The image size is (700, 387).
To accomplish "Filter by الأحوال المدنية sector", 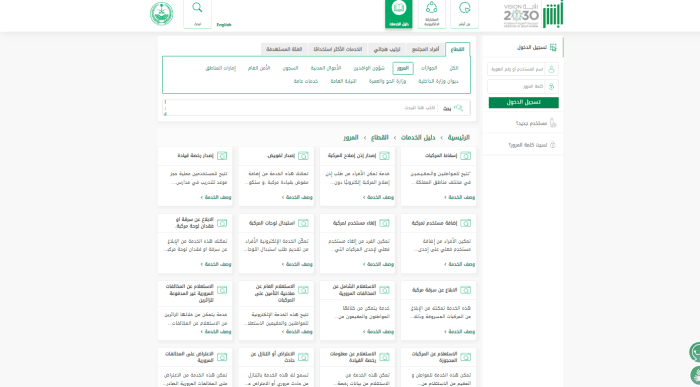I will point(325,68).
